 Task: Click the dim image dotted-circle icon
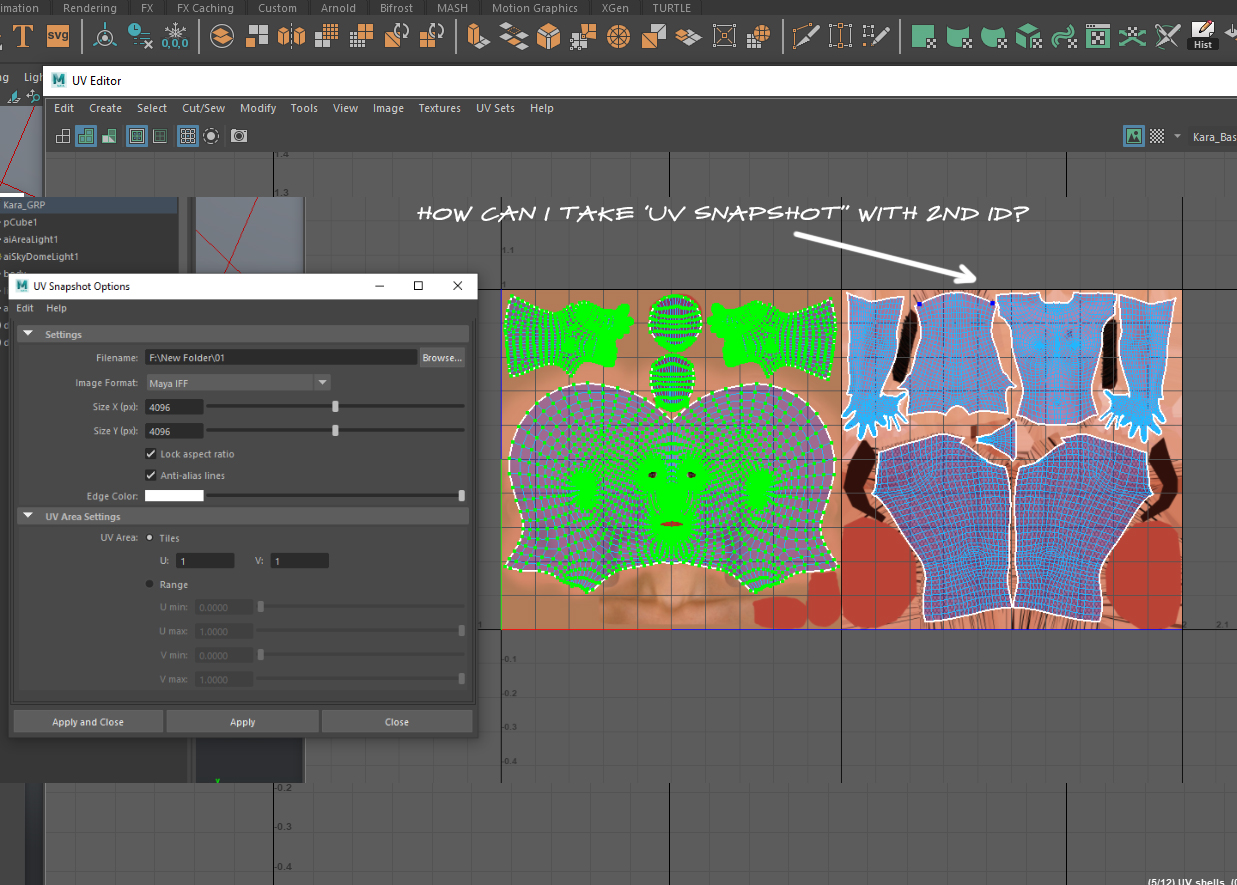[x=211, y=136]
